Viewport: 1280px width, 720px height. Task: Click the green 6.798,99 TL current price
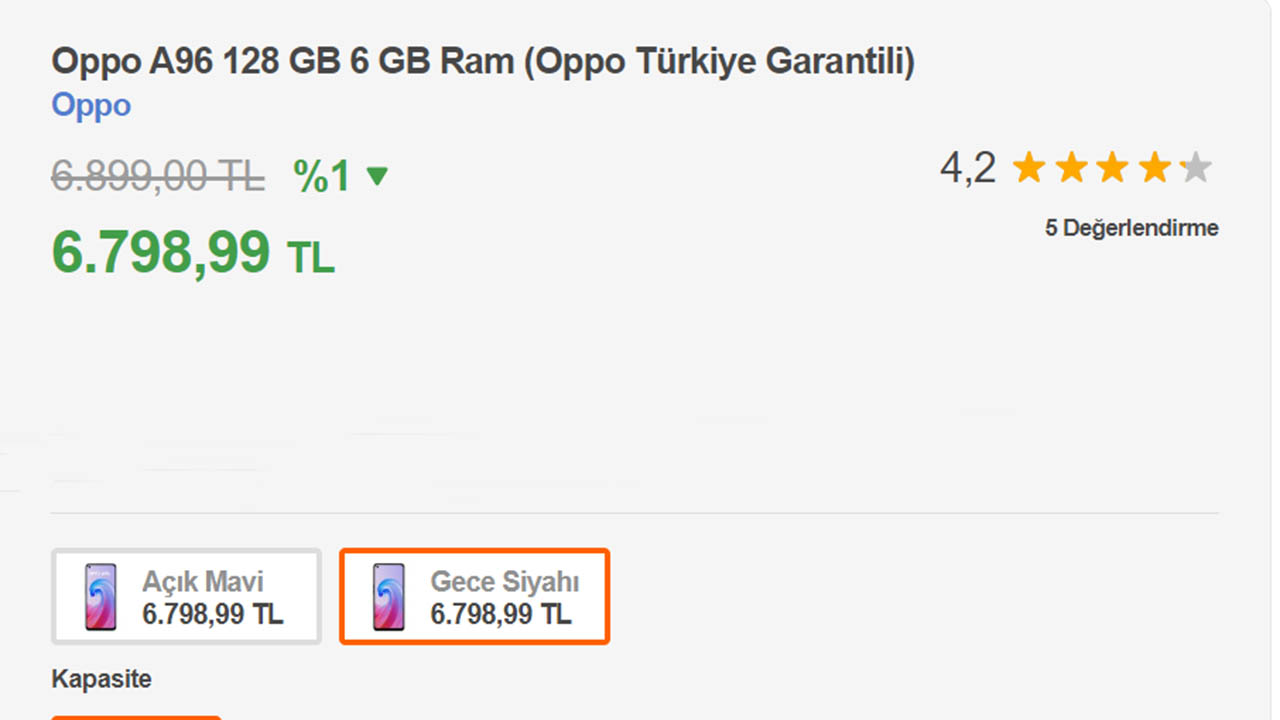[x=192, y=253]
